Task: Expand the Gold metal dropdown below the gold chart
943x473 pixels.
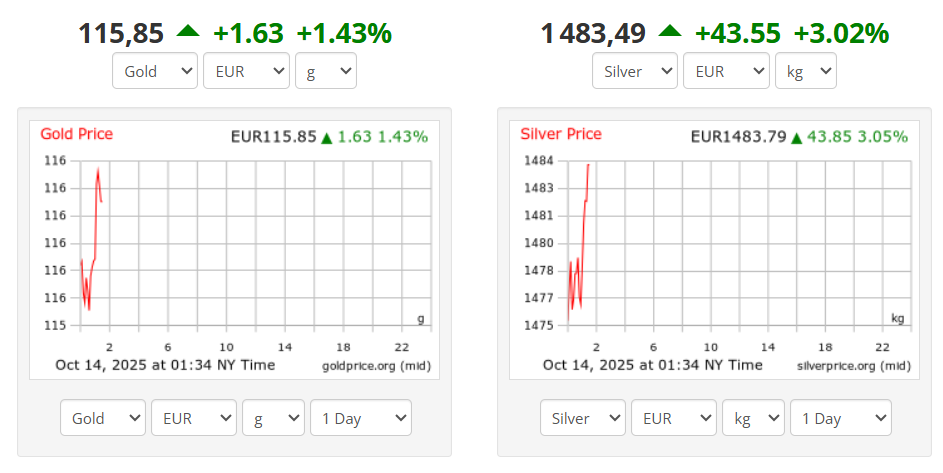Action: 103,418
